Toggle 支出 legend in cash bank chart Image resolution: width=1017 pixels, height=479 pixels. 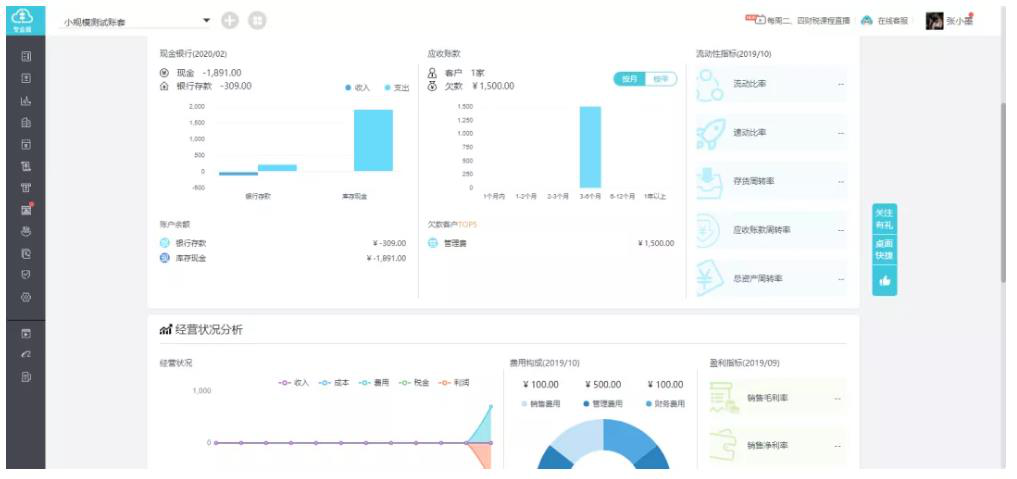point(397,88)
